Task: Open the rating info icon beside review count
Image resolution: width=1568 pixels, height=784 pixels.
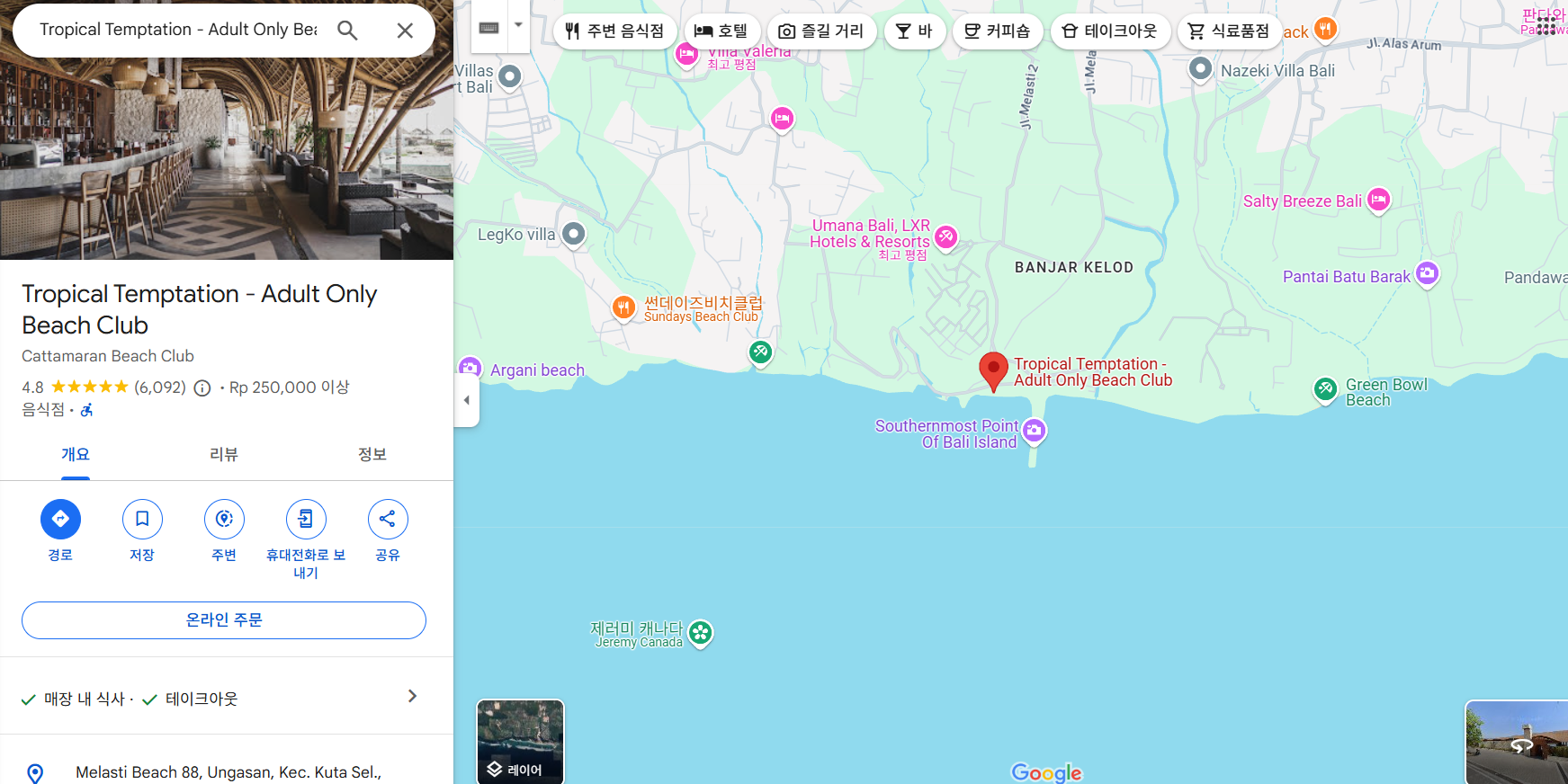Action: coord(202,388)
